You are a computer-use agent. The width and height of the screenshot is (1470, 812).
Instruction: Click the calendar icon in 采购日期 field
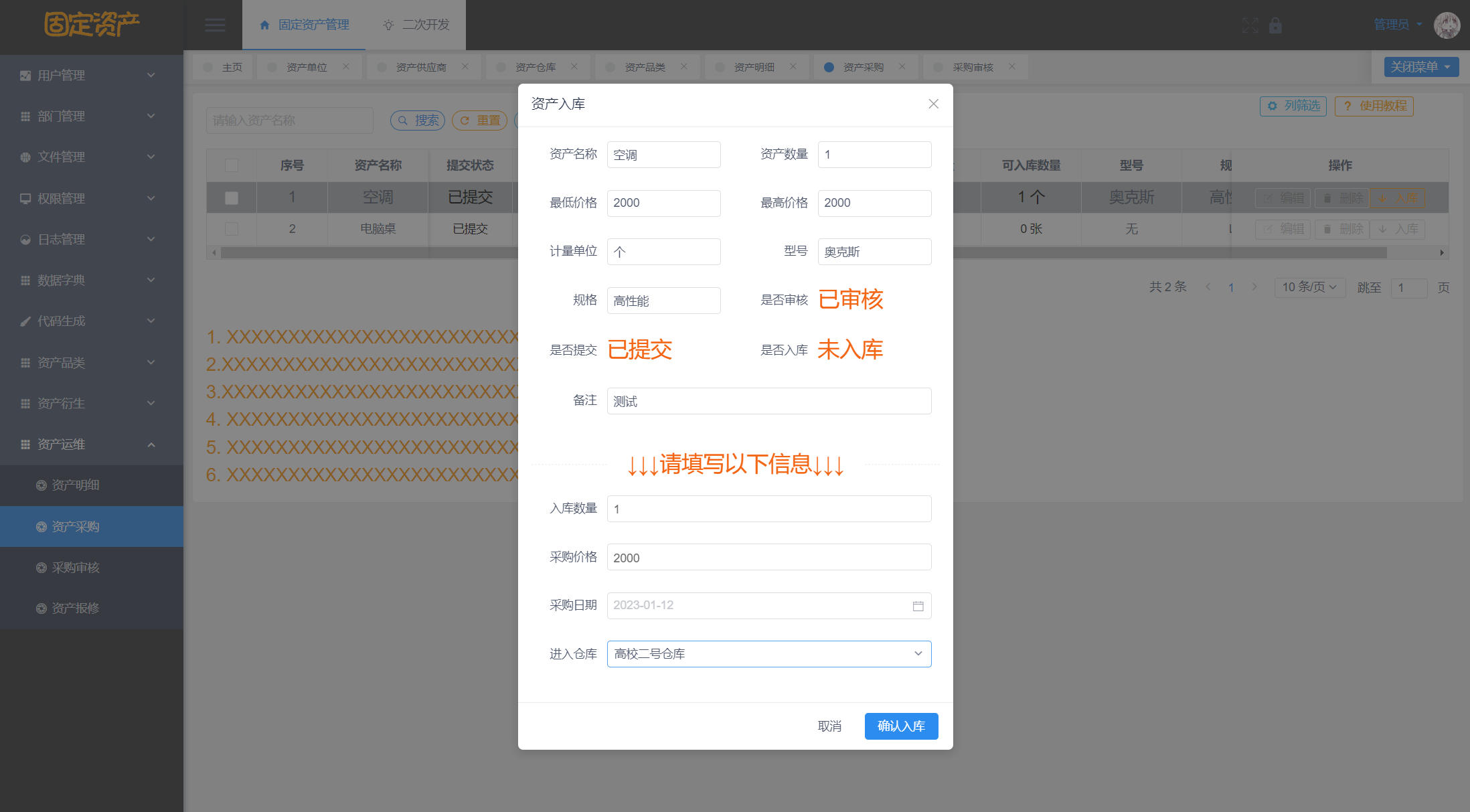coord(918,606)
